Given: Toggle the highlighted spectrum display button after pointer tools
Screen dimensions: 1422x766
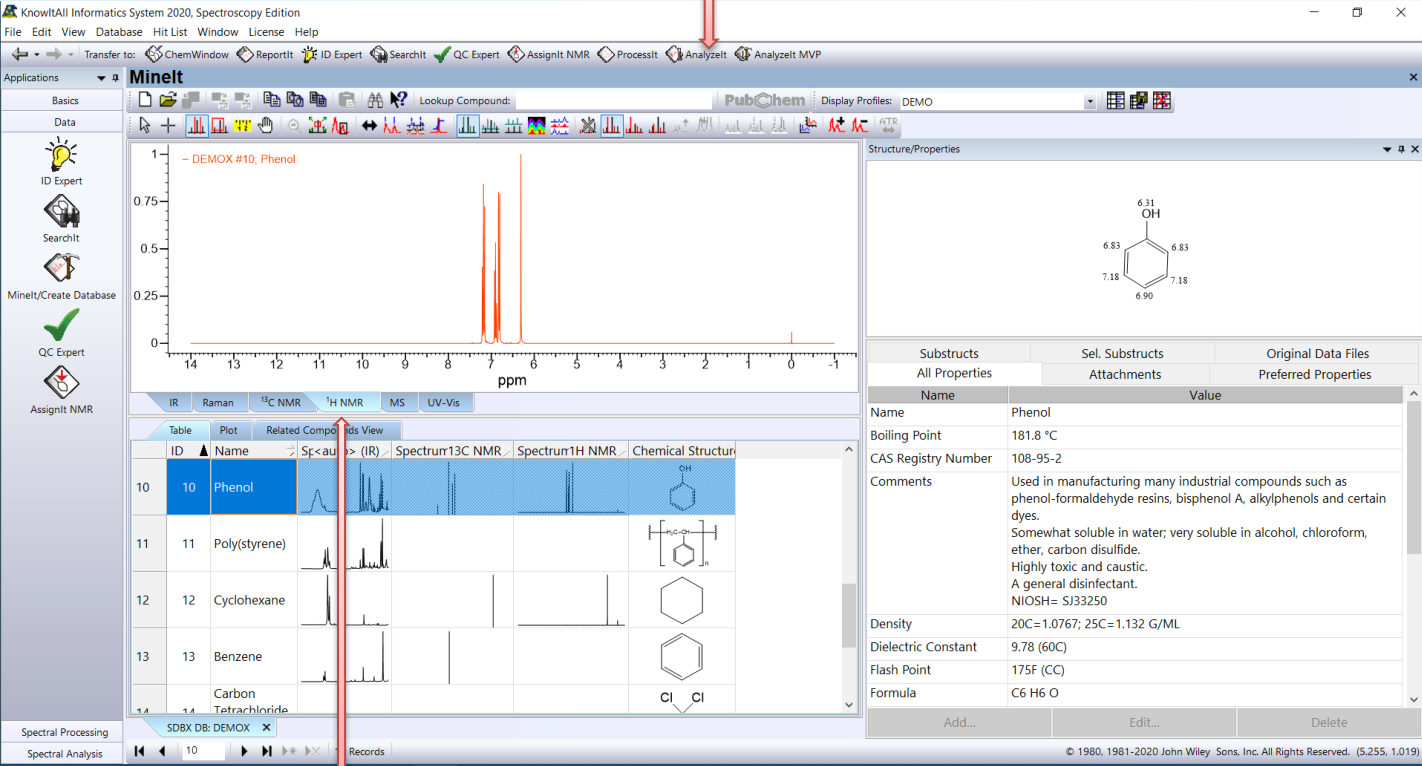Looking at the screenshot, I should (x=195, y=126).
